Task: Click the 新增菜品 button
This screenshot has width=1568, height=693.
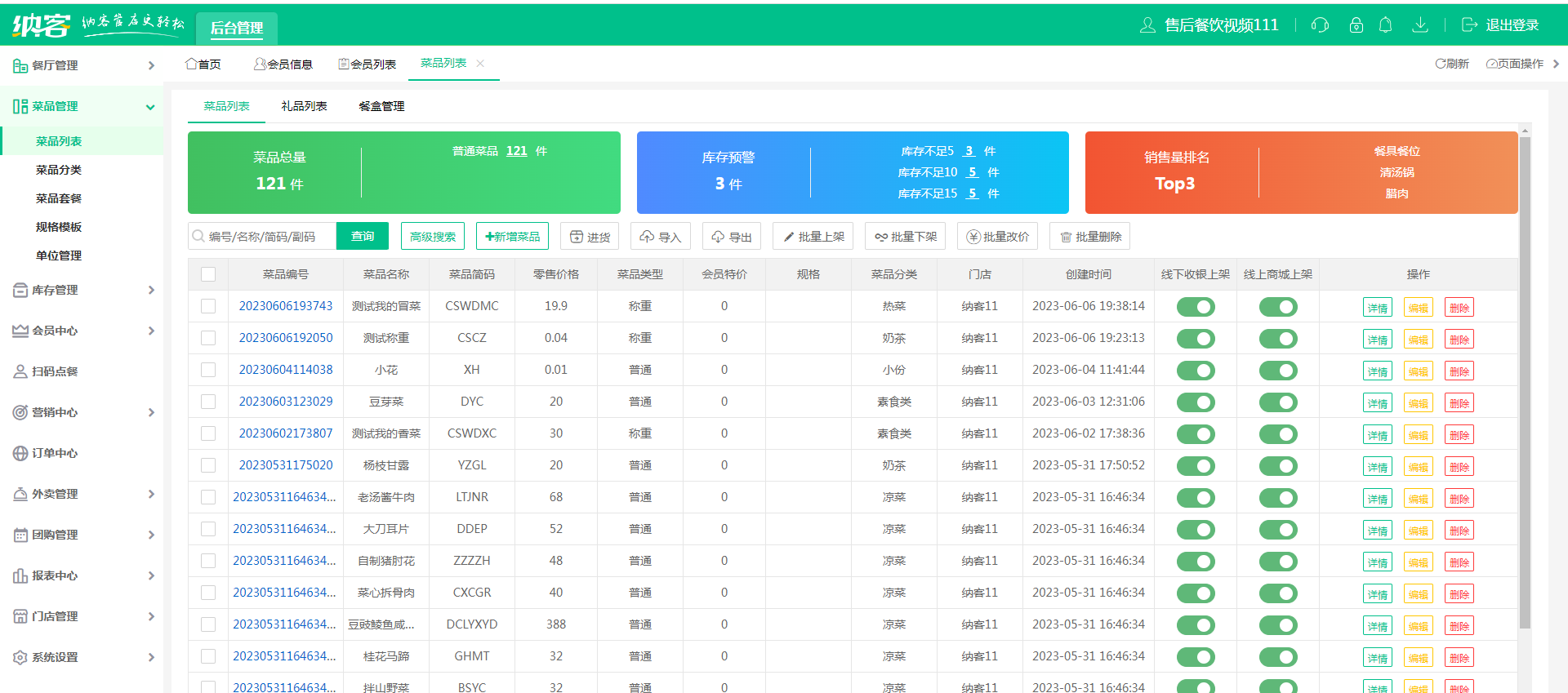Action: (x=512, y=237)
